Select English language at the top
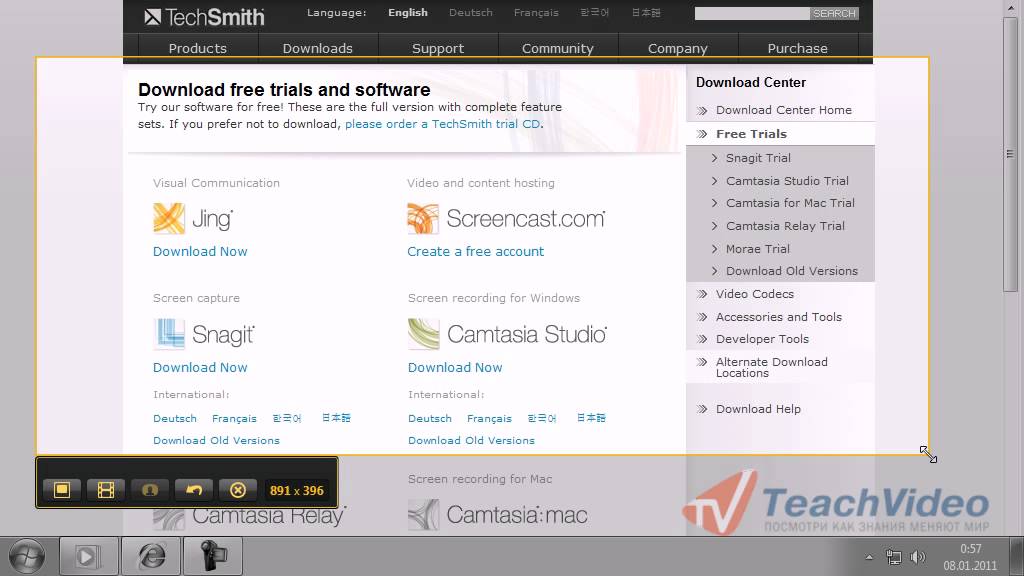Screen dimensions: 1024x576 [408, 12]
